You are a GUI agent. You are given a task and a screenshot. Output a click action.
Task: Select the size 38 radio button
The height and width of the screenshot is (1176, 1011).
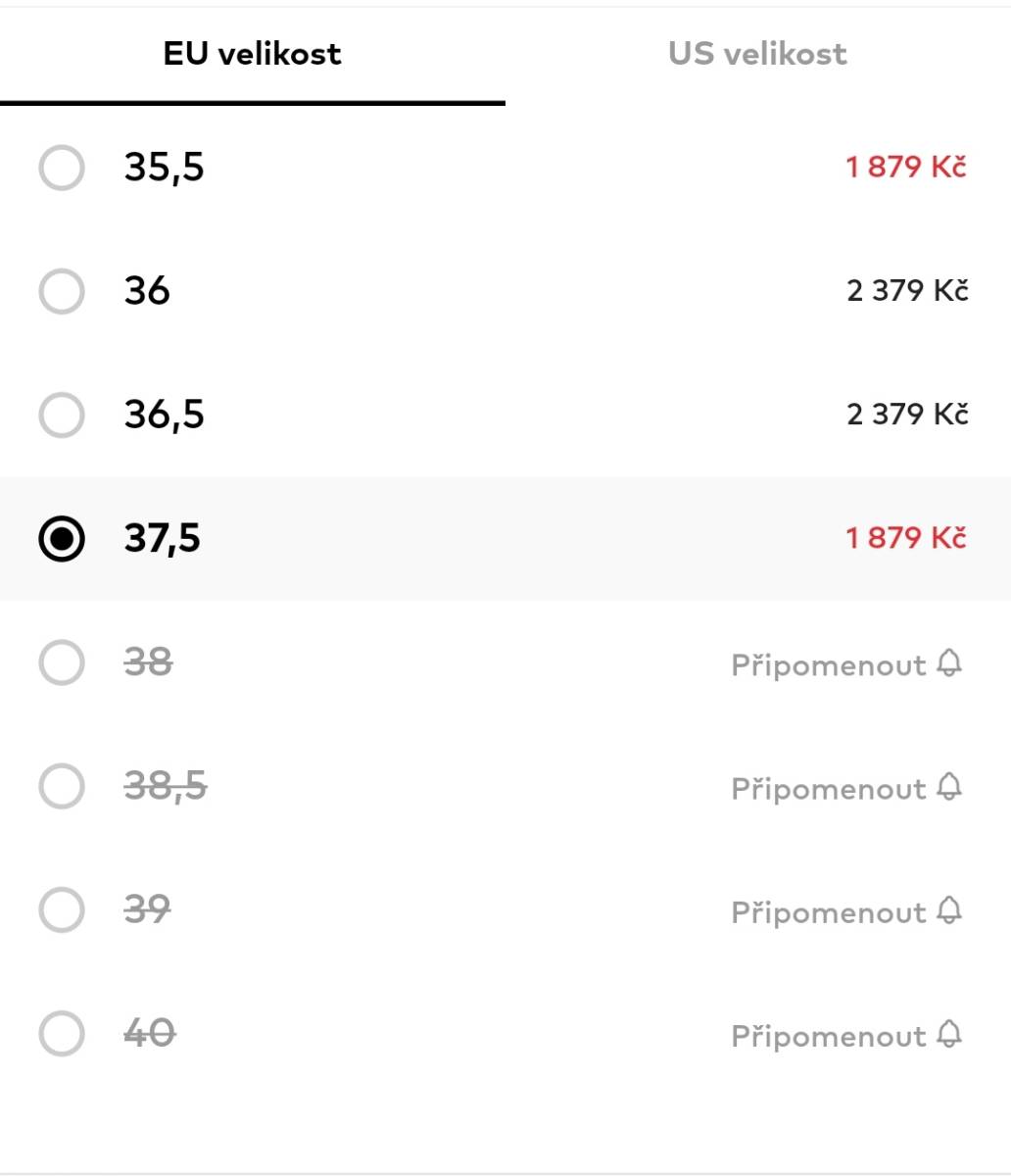[62, 662]
